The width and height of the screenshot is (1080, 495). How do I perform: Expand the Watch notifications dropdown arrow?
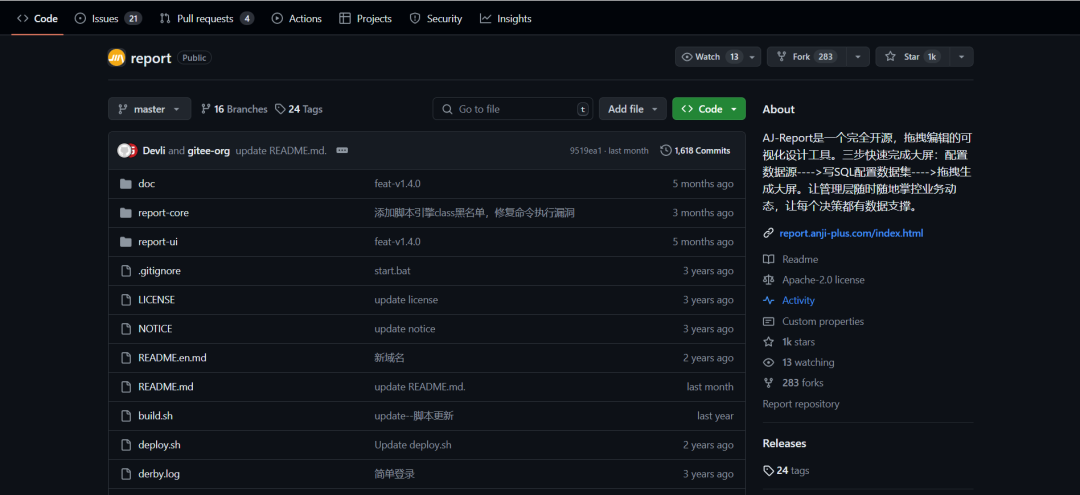[753, 57]
